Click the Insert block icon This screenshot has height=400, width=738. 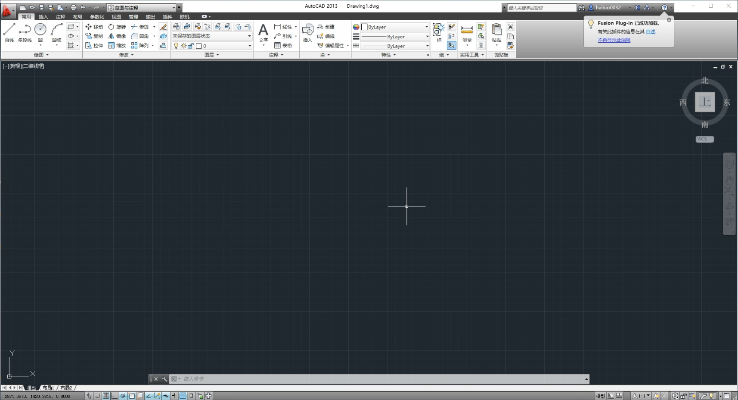point(308,31)
